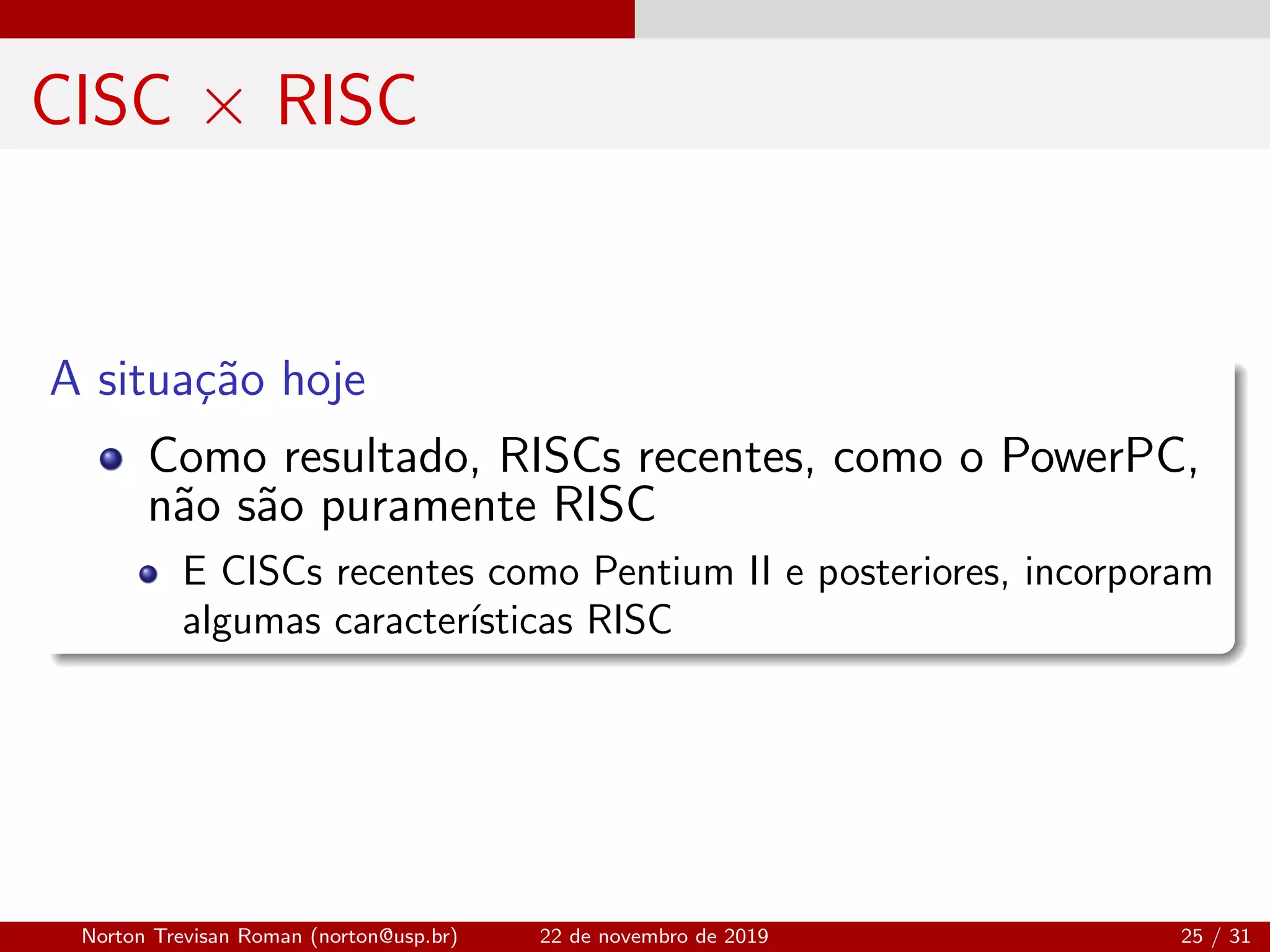Click the norton@usp.br email in footer

click(384, 936)
